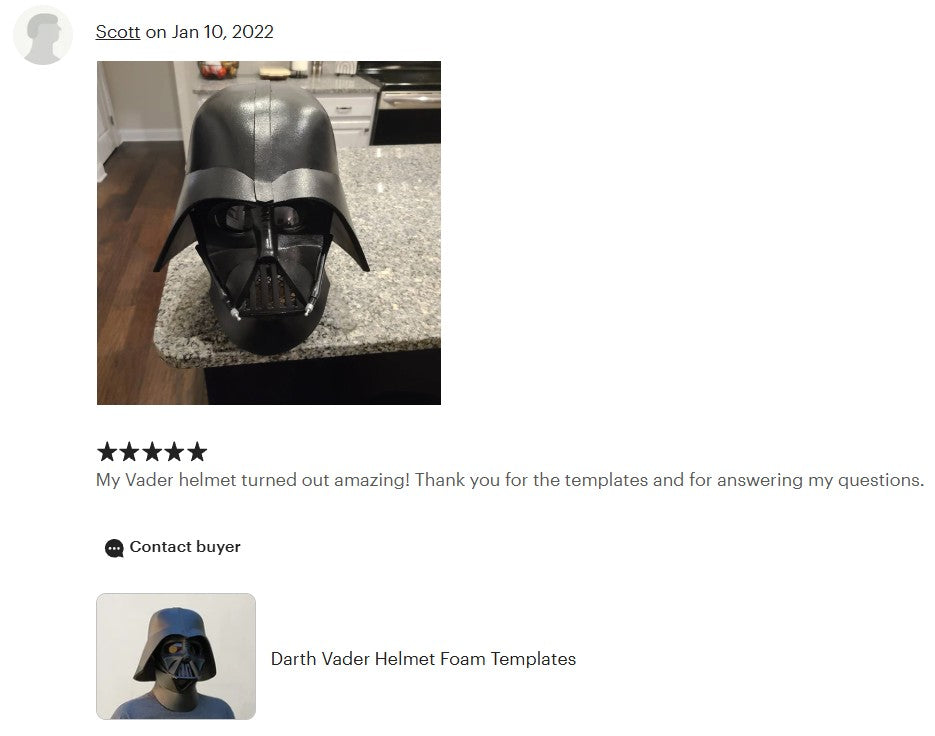Screen dimensions: 935x736
Task: Enlarge the buyer's Vader helmet review photo
Action: 269,233
